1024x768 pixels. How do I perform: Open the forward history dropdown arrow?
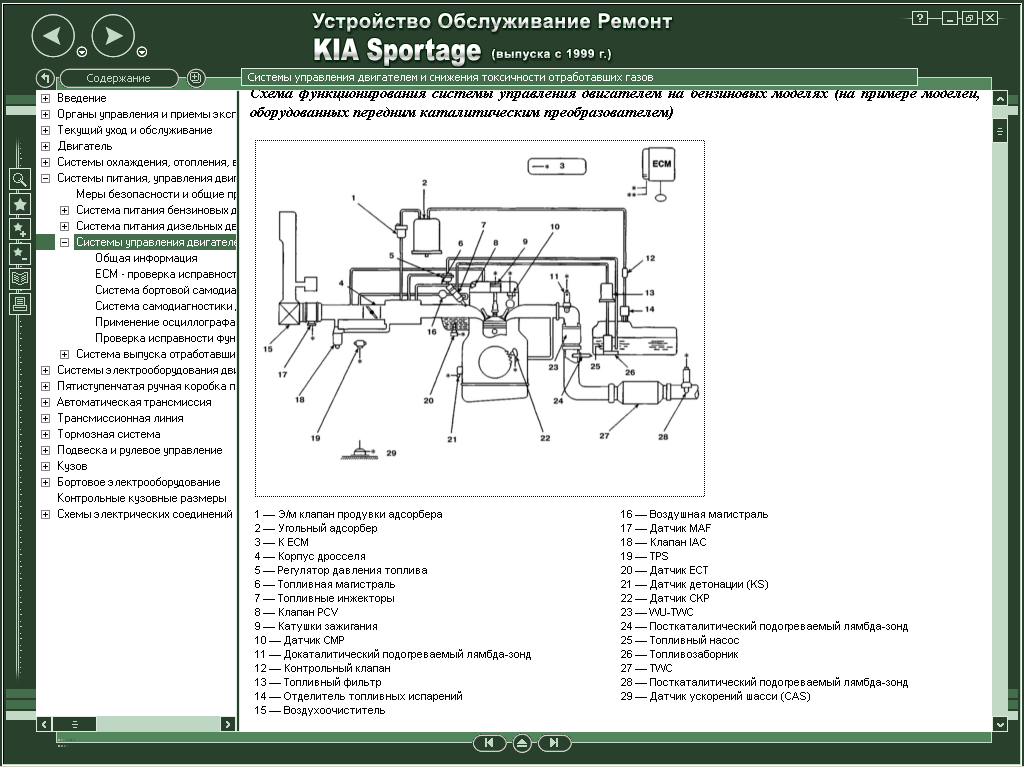[142, 53]
